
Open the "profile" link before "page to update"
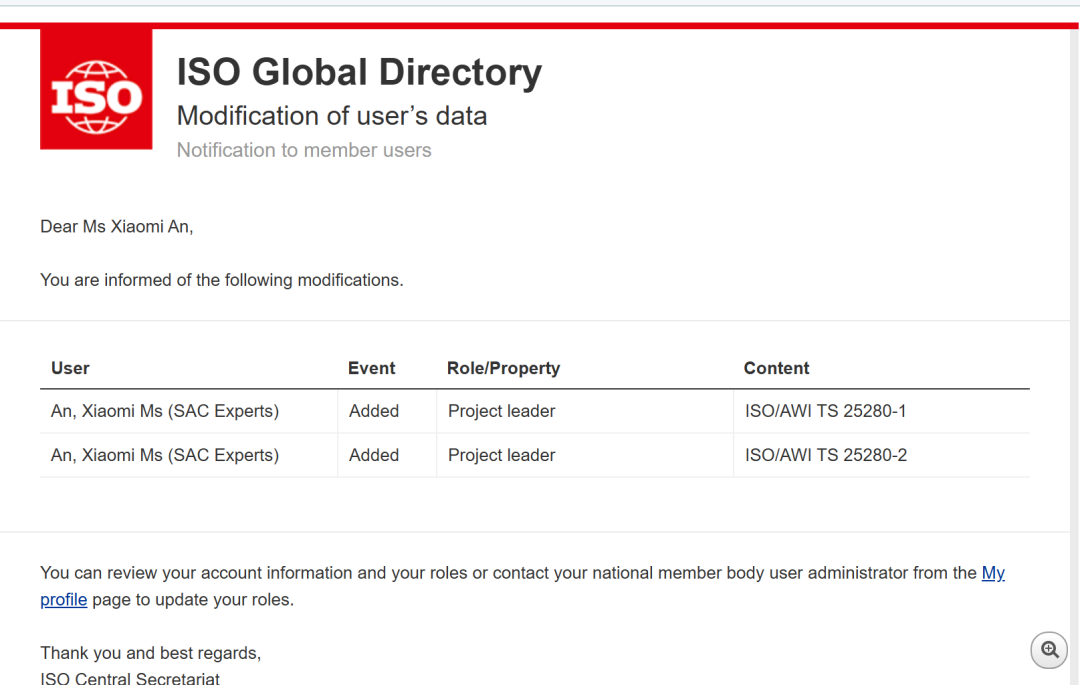[64, 600]
